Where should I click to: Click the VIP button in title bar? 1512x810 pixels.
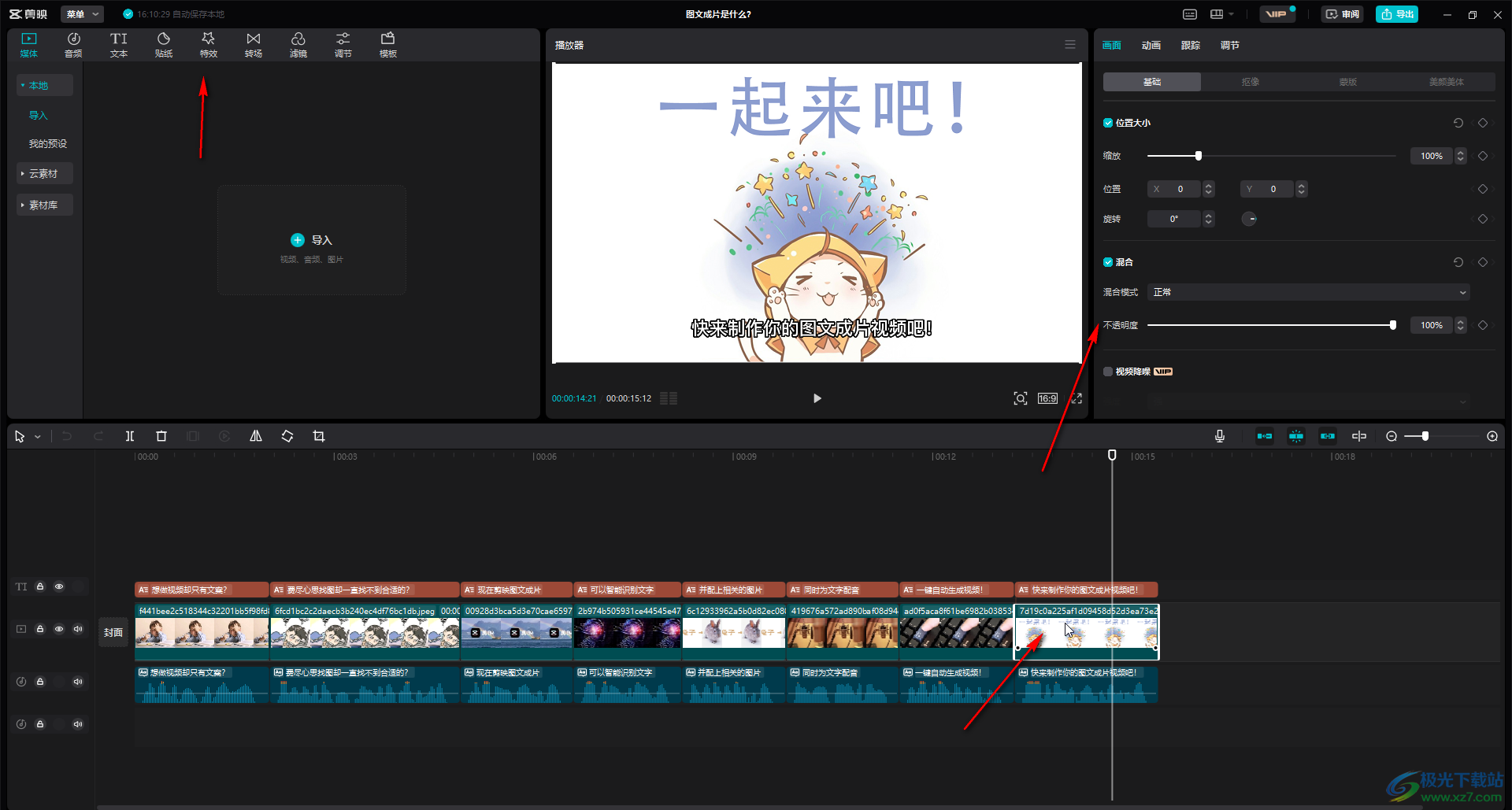[1277, 14]
